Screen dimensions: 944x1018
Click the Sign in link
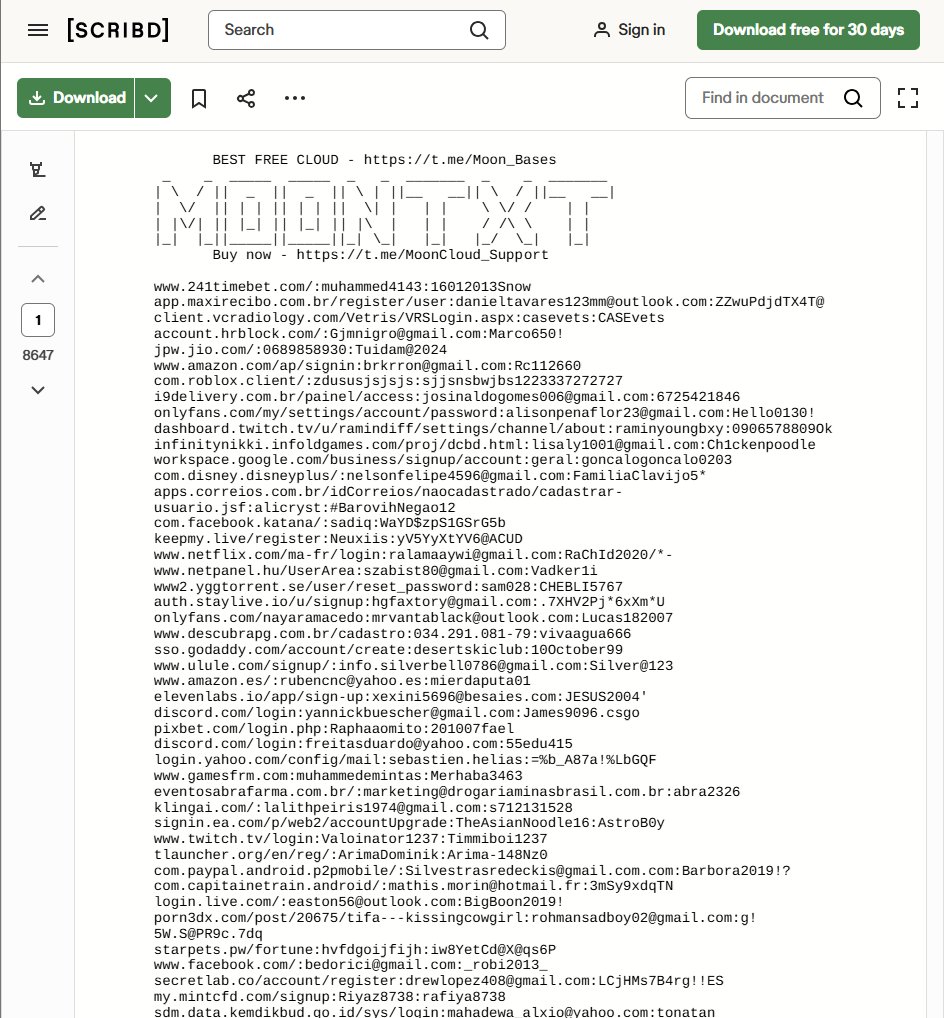[641, 30]
